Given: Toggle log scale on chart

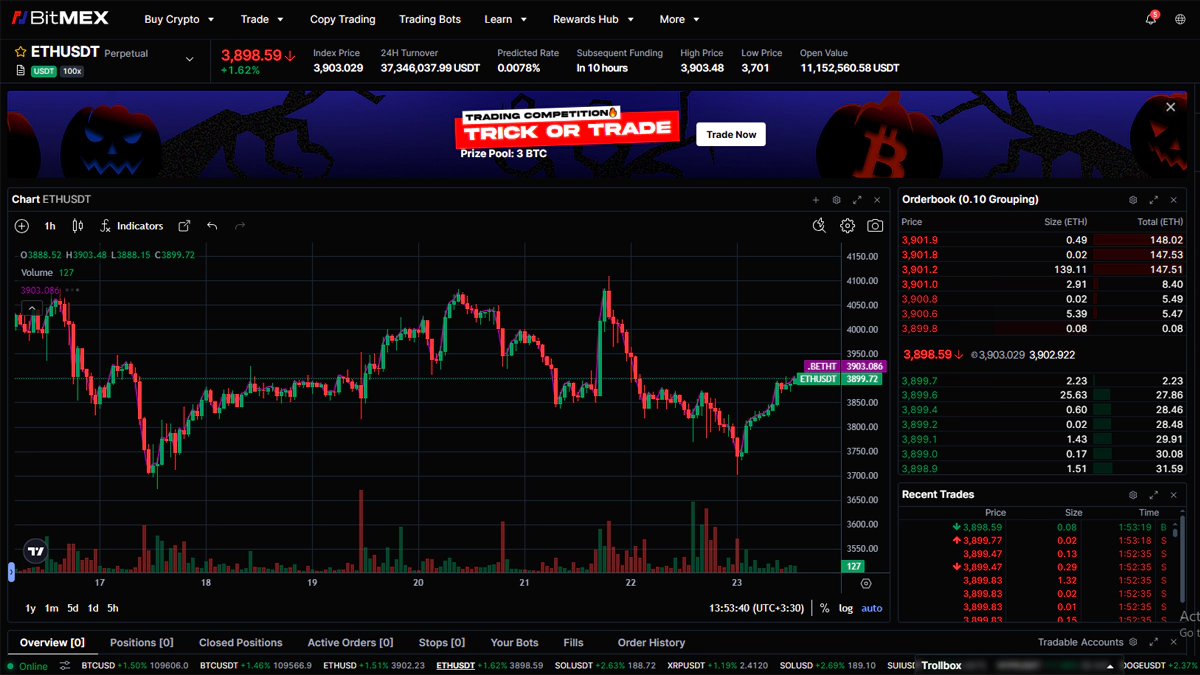Looking at the screenshot, I should point(846,608).
